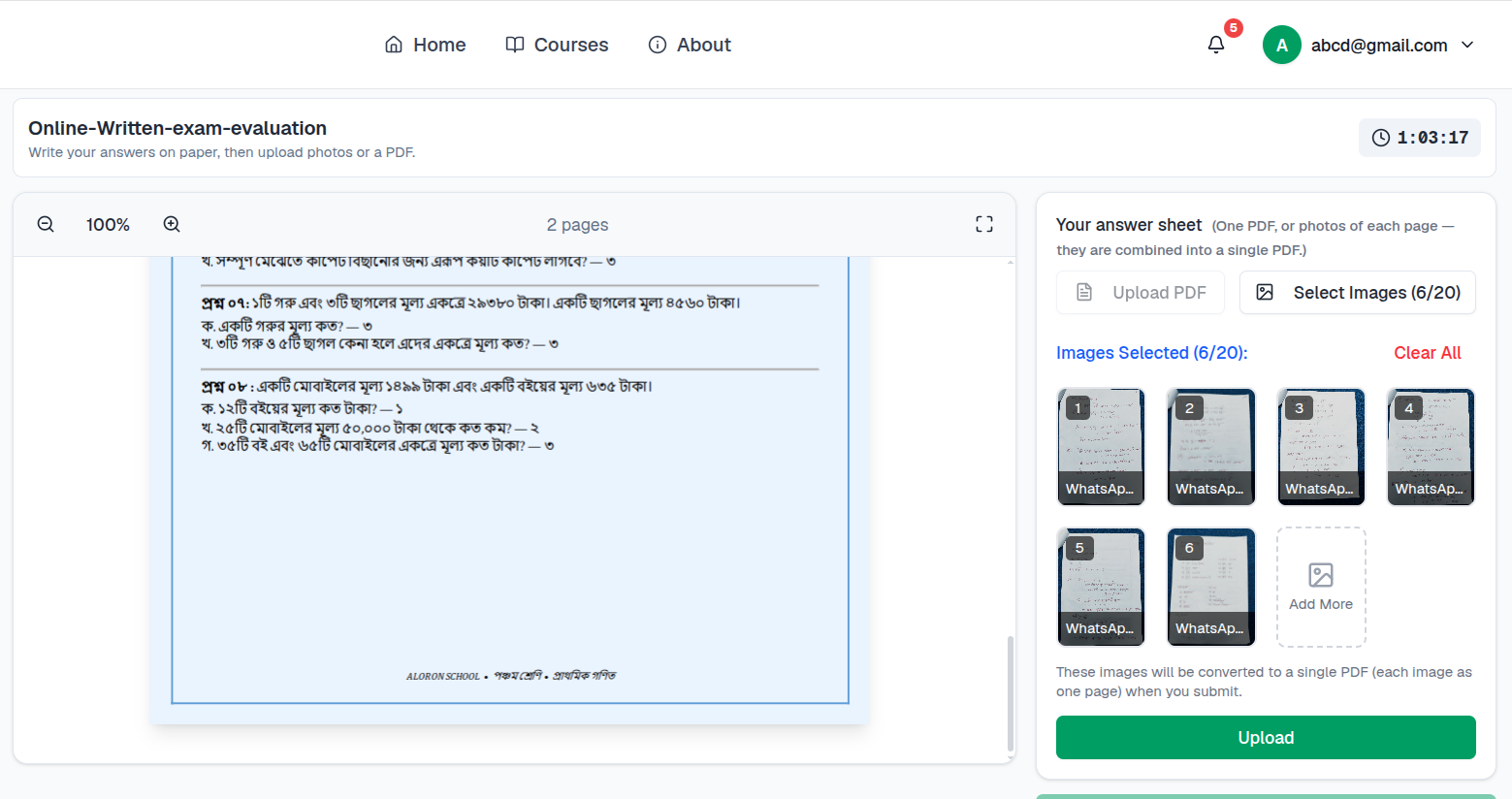Screen dimensions: 1512x799
Task: Select uploaded image thumbnail number 4
Action: pos(1431,447)
